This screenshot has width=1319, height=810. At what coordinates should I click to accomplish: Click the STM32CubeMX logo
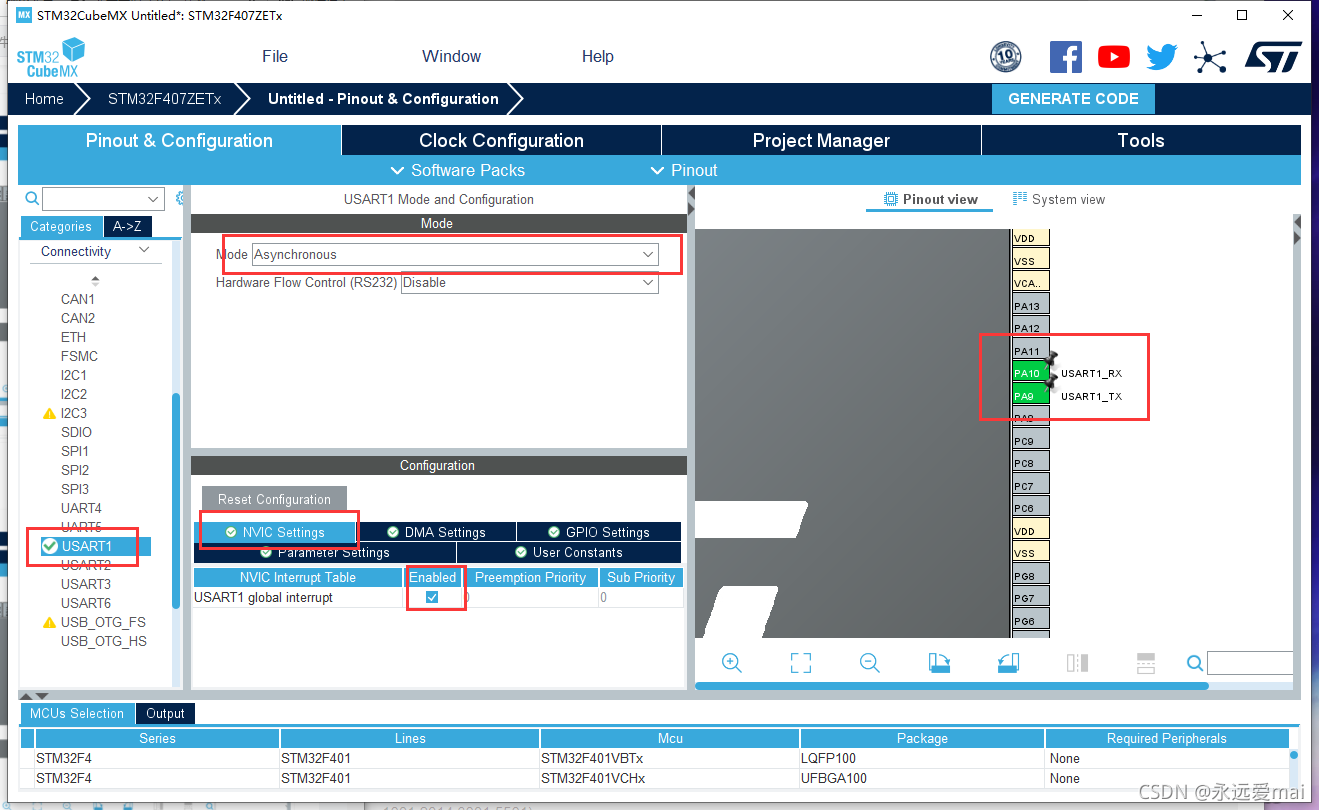point(51,58)
